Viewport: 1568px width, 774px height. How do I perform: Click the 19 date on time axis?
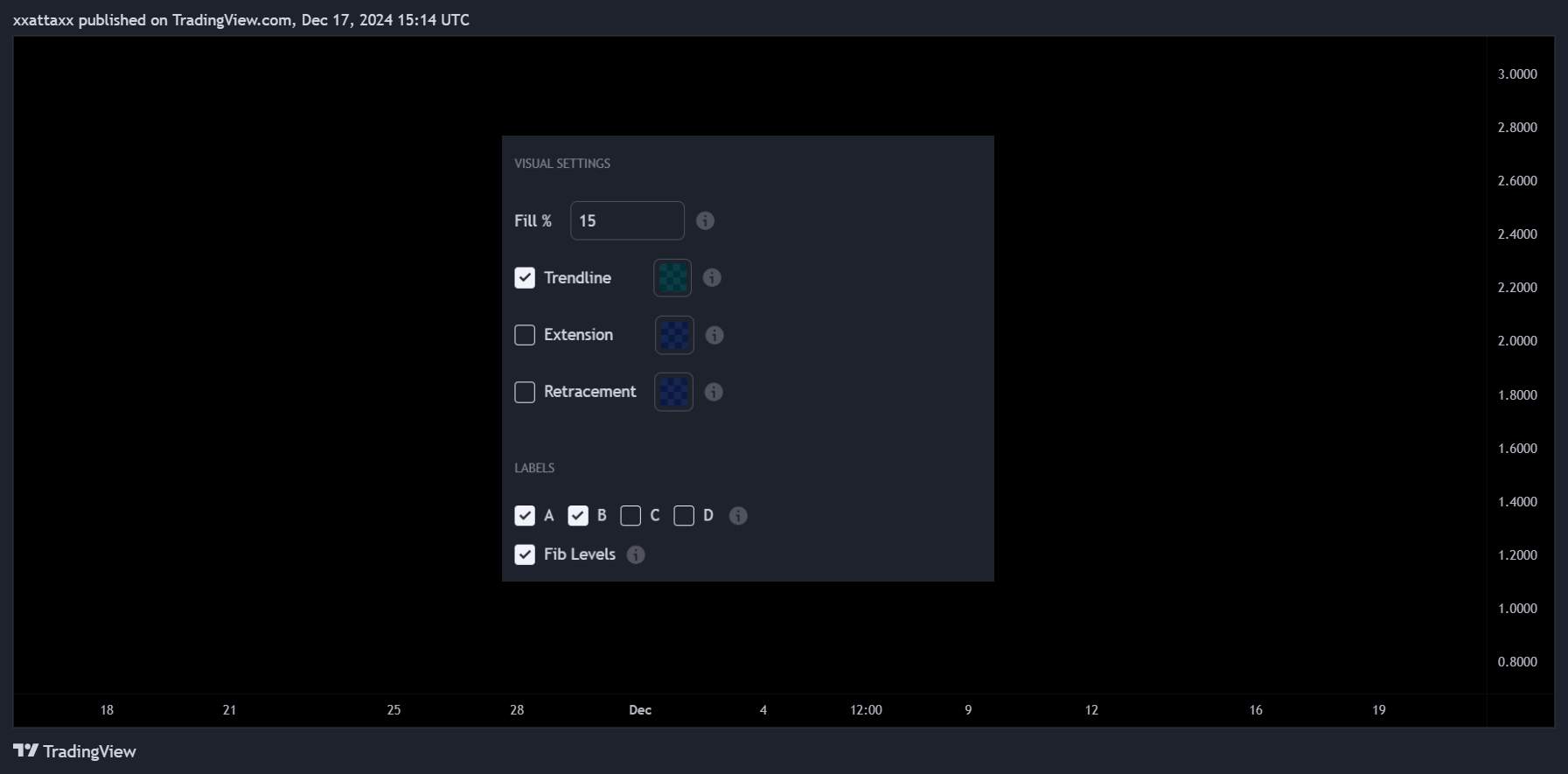1379,710
